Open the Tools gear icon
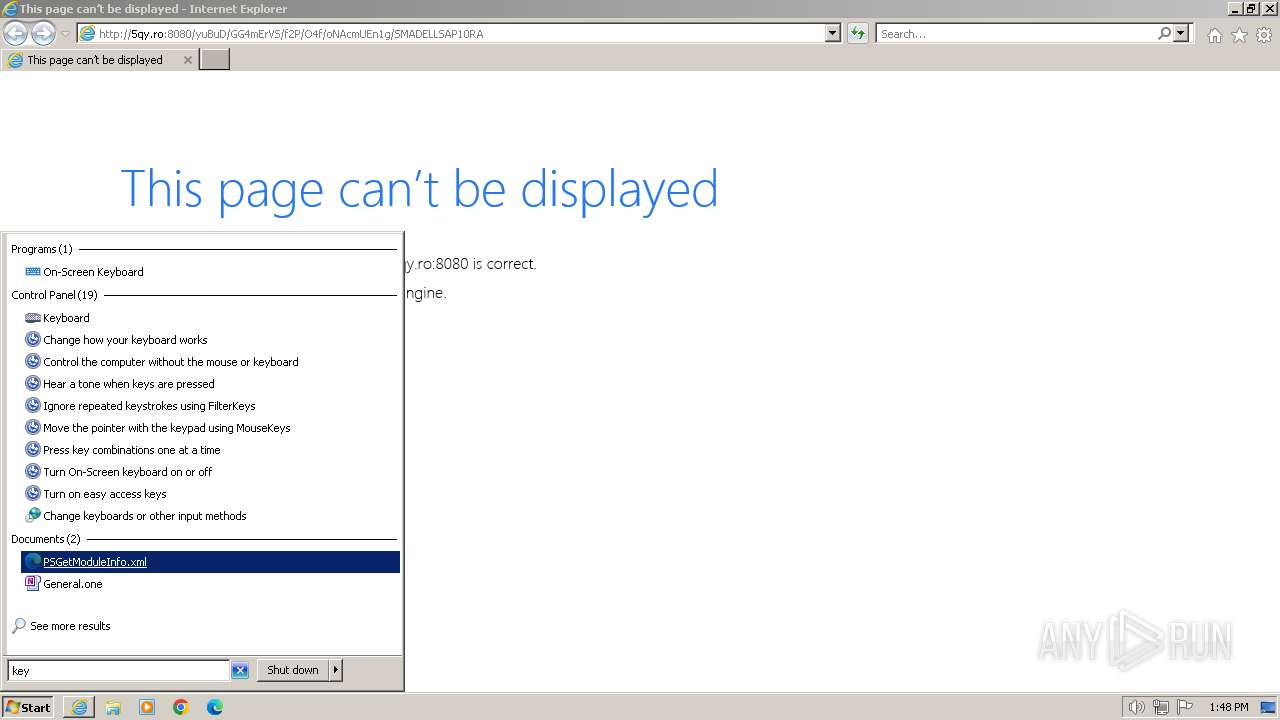The image size is (1280, 720). 1264,35
